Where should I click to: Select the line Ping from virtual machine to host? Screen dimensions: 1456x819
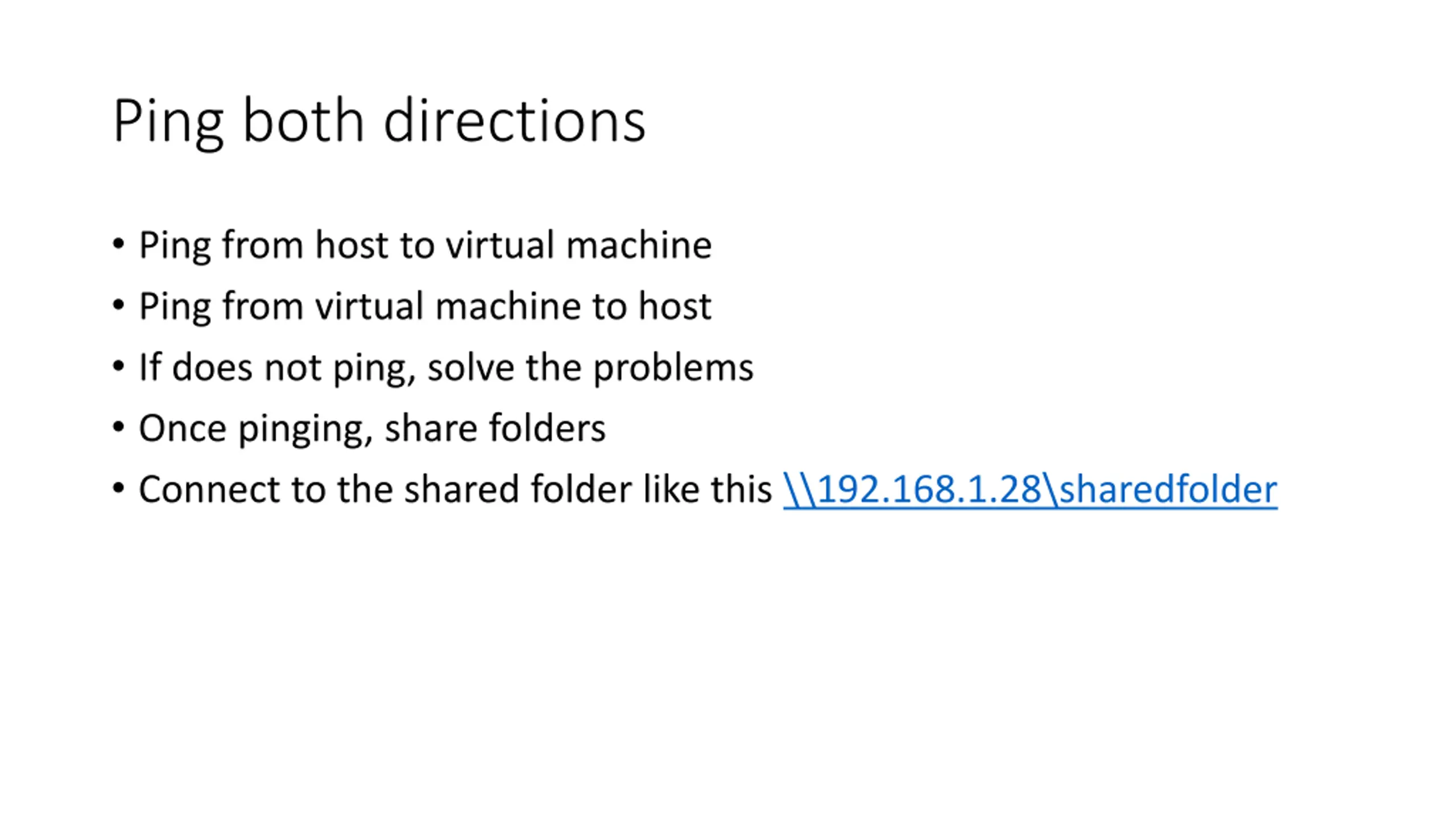[425, 307]
